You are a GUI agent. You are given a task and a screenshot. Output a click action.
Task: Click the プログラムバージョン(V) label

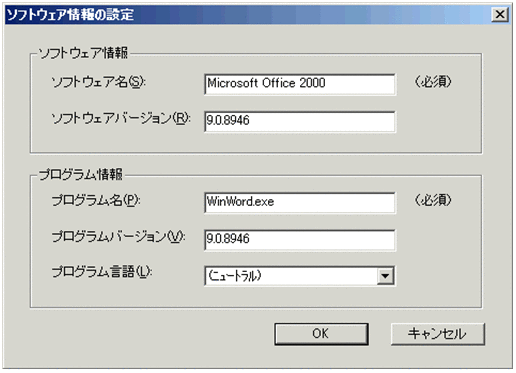coord(118,237)
